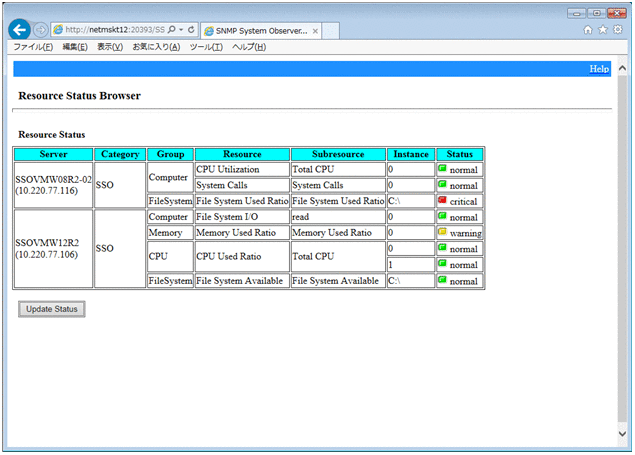
Task: Open the お気に入り(A) menu
Action: point(156,47)
